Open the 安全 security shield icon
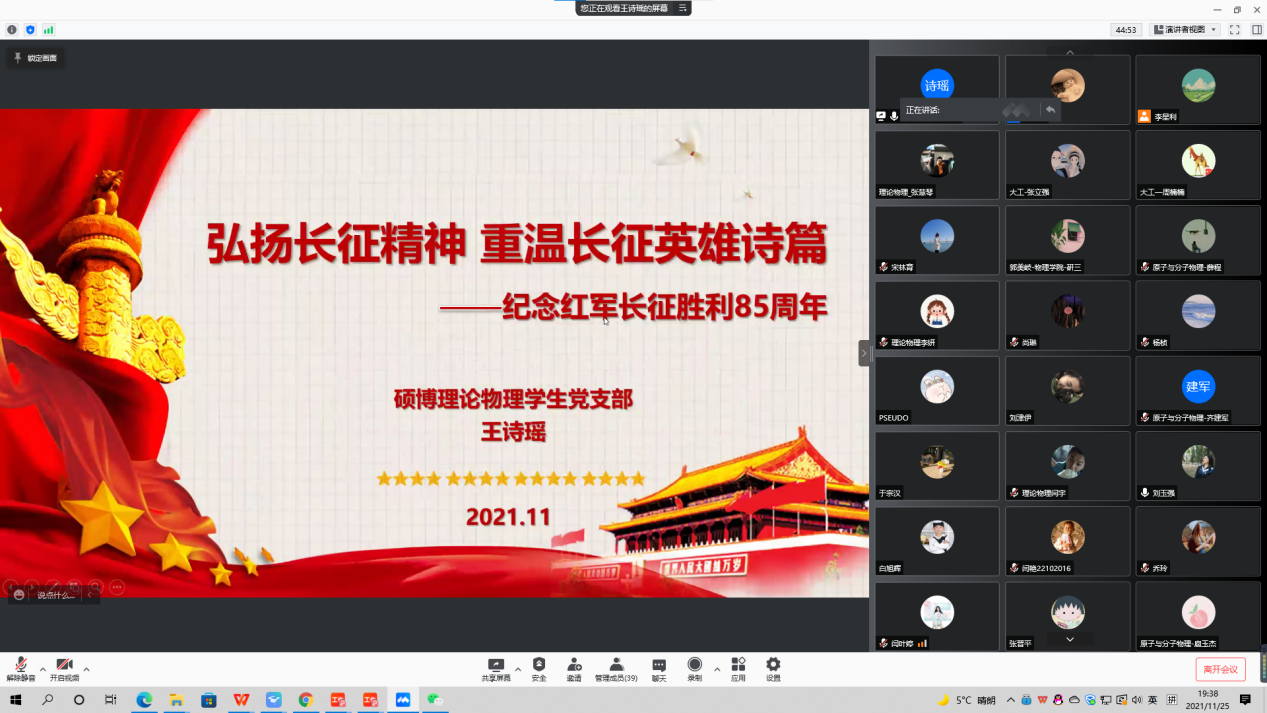1267x713 pixels. point(539,666)
